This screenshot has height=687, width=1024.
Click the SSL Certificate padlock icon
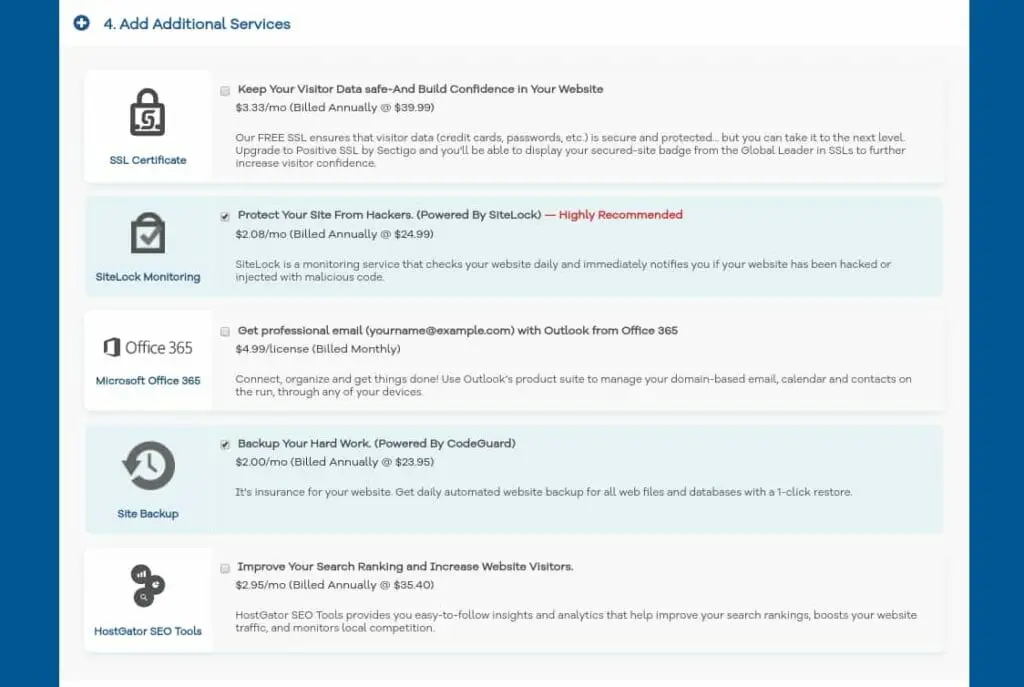click(148, 112)
